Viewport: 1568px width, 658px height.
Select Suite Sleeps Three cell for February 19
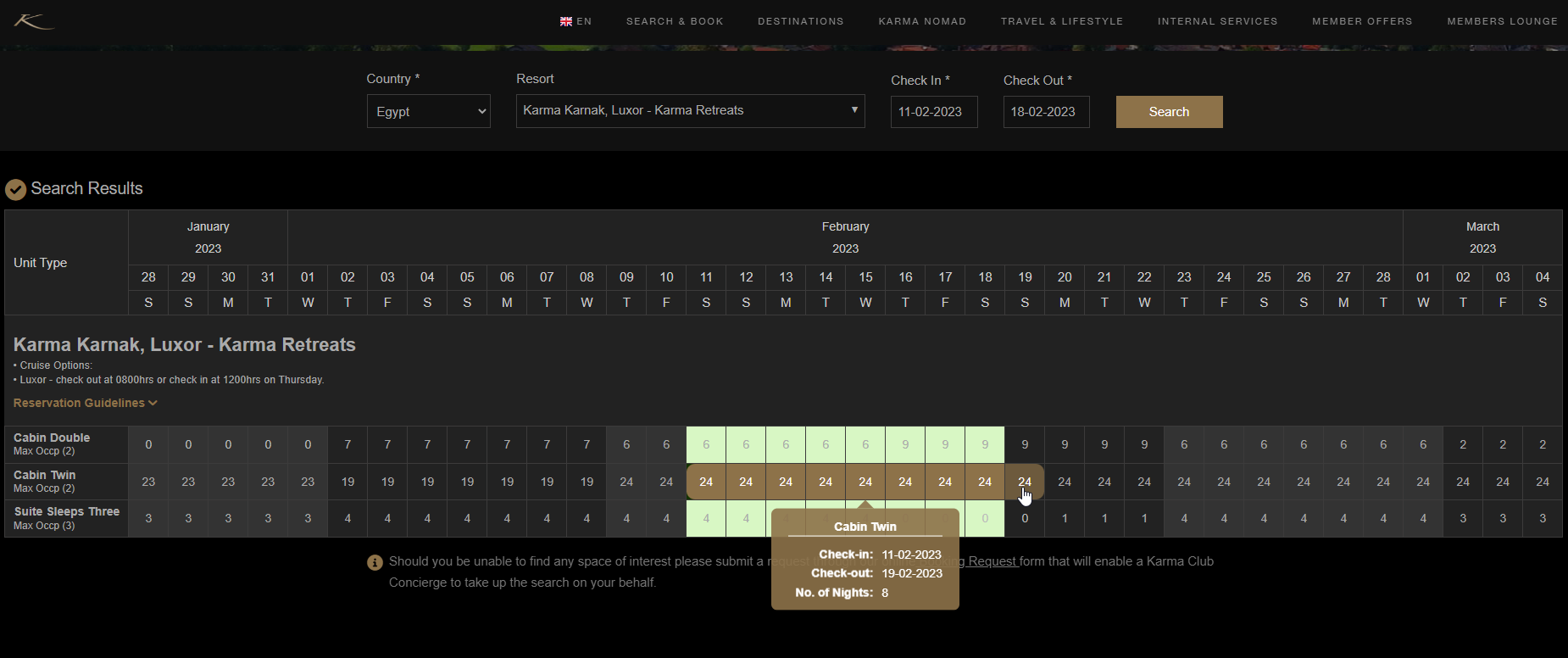tap(1025, 518)
